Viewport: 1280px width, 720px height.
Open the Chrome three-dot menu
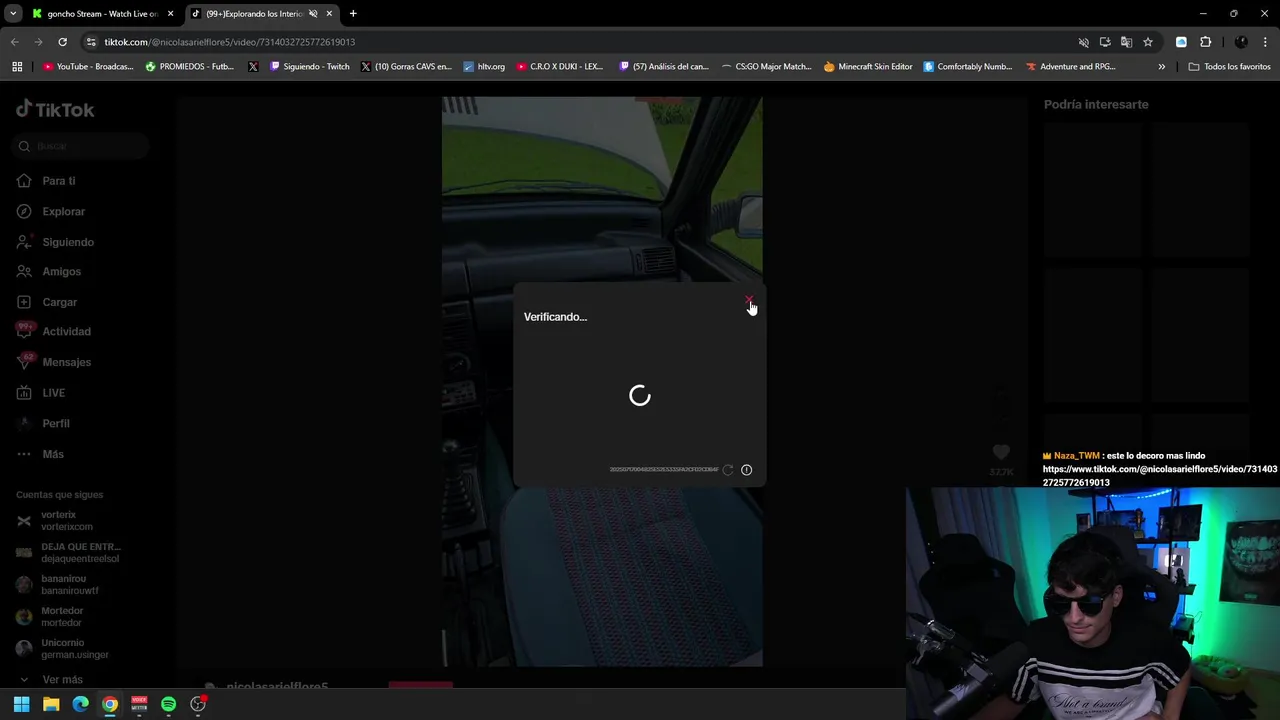tap(1266, 42)
